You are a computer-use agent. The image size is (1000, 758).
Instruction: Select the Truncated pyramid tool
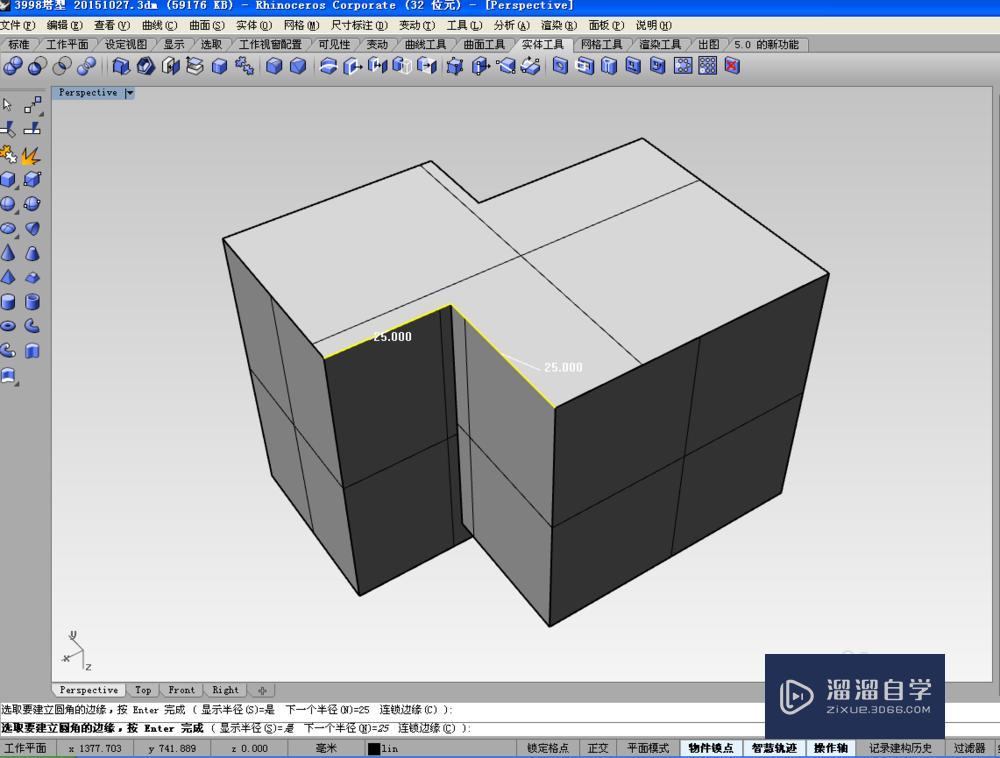32,277
